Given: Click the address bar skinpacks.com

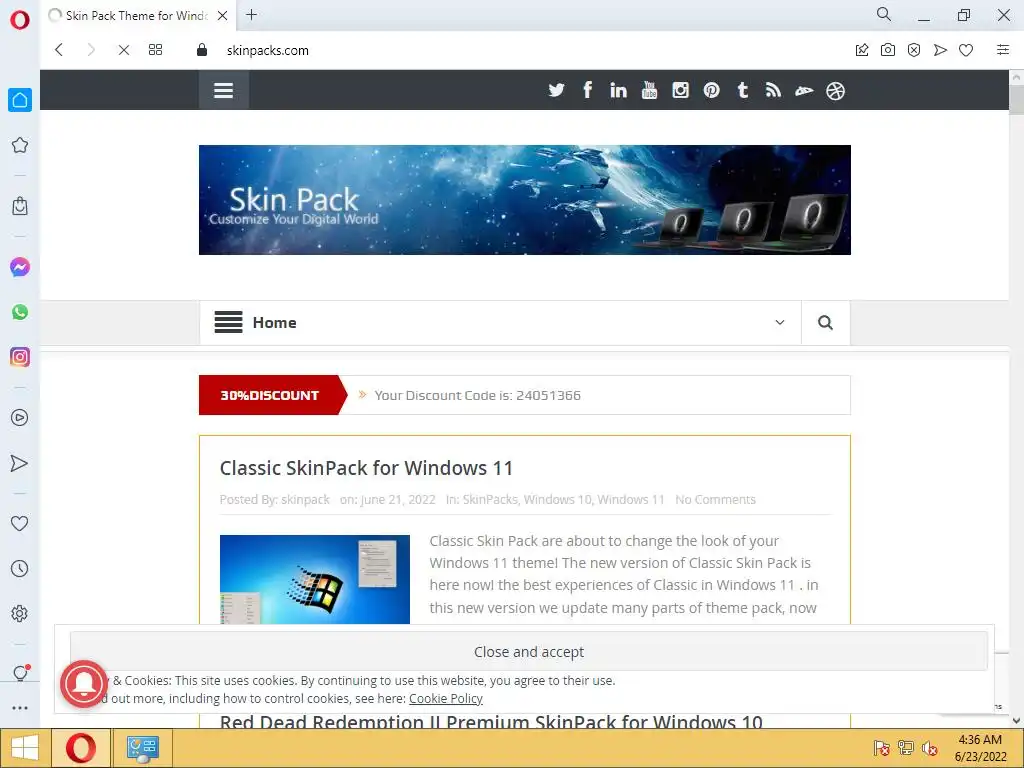Looking at the screenshot, I should point(267,50).
